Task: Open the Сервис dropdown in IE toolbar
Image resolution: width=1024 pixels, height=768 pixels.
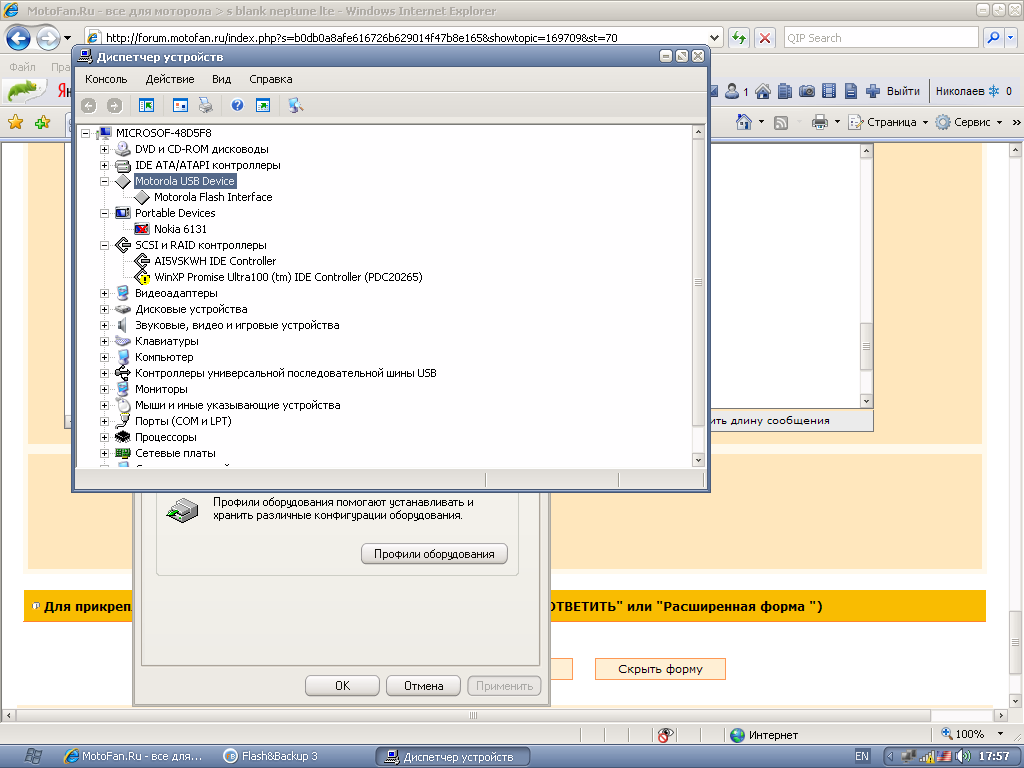Action: (x=999, y=122)
